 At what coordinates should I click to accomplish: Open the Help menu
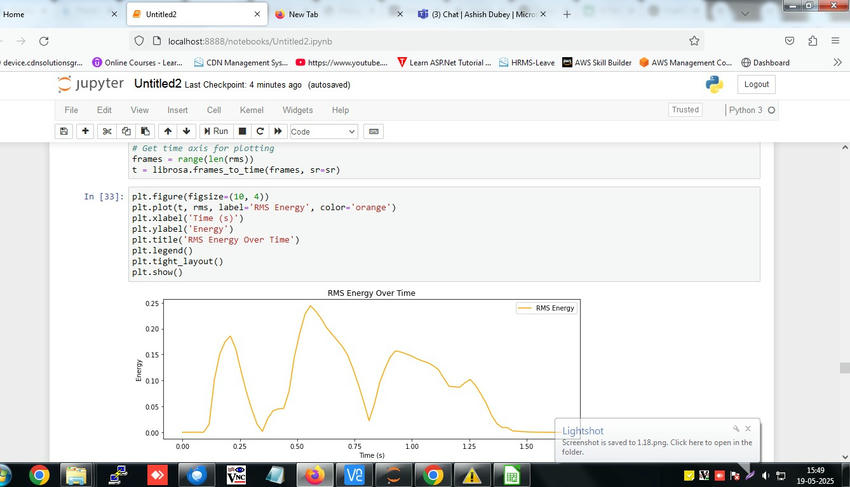point(340,110)
